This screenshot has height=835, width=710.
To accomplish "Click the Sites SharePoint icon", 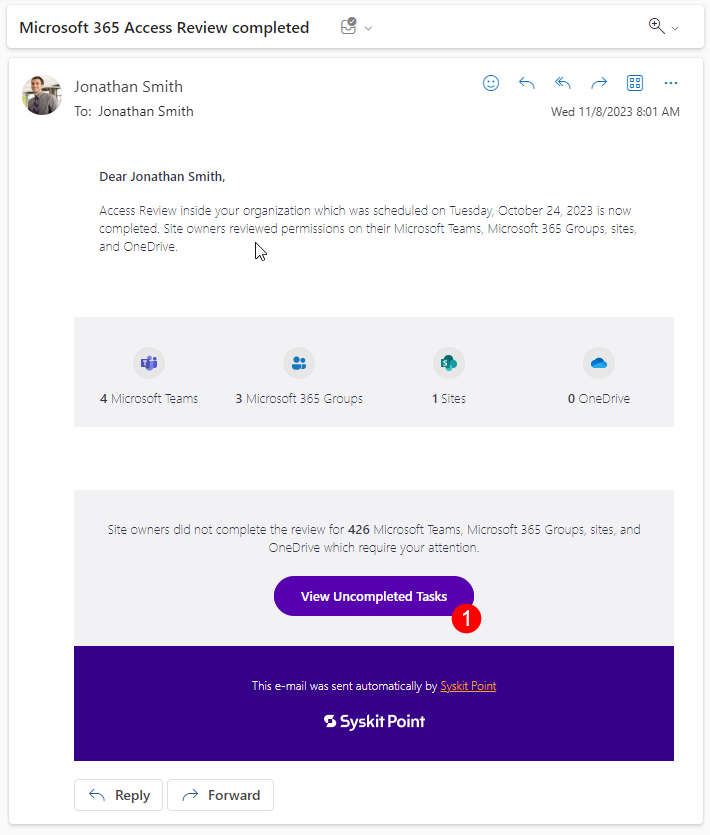I will click(448, 363).
